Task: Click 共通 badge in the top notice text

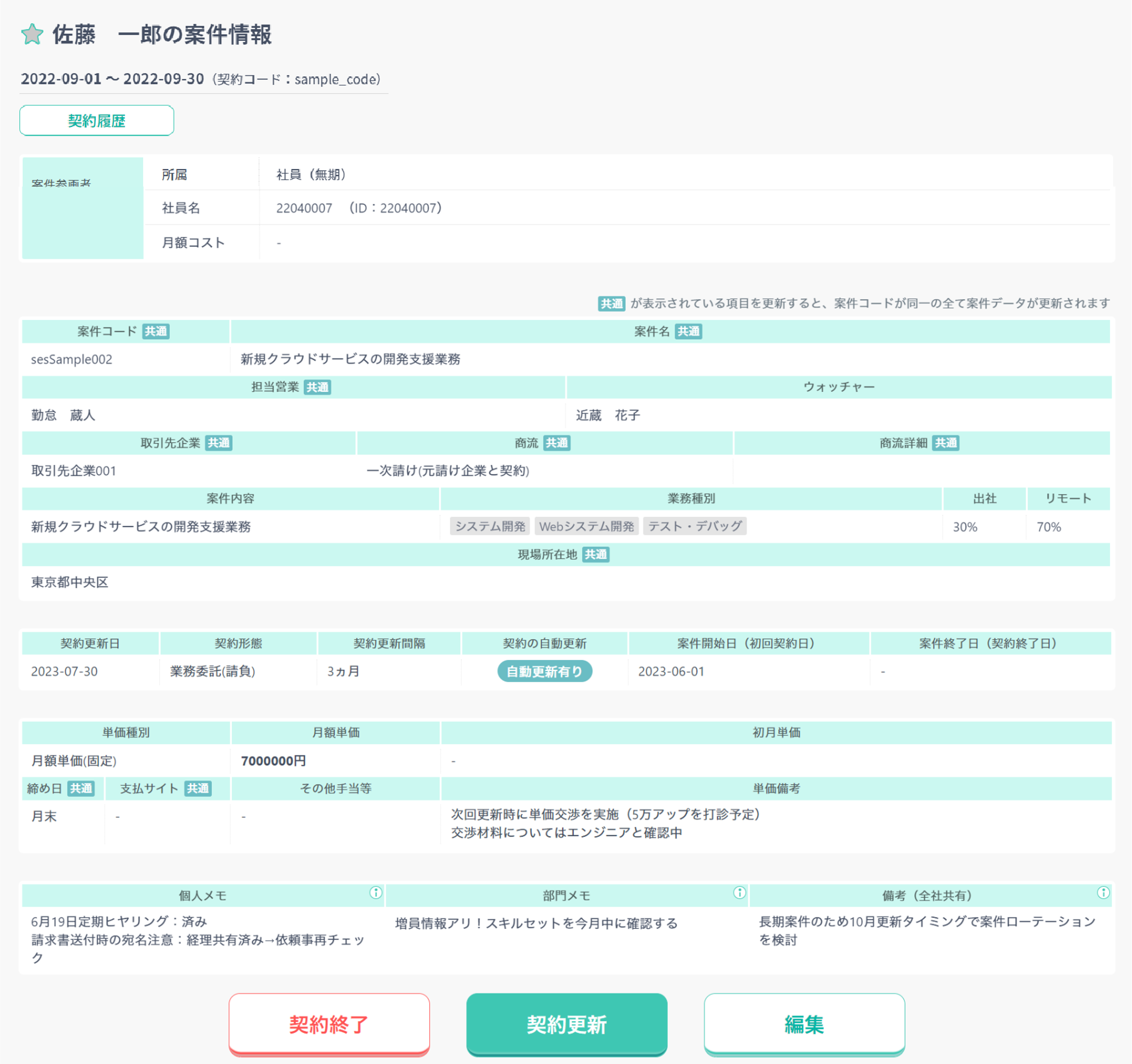Action: click(x=612, y=304)
